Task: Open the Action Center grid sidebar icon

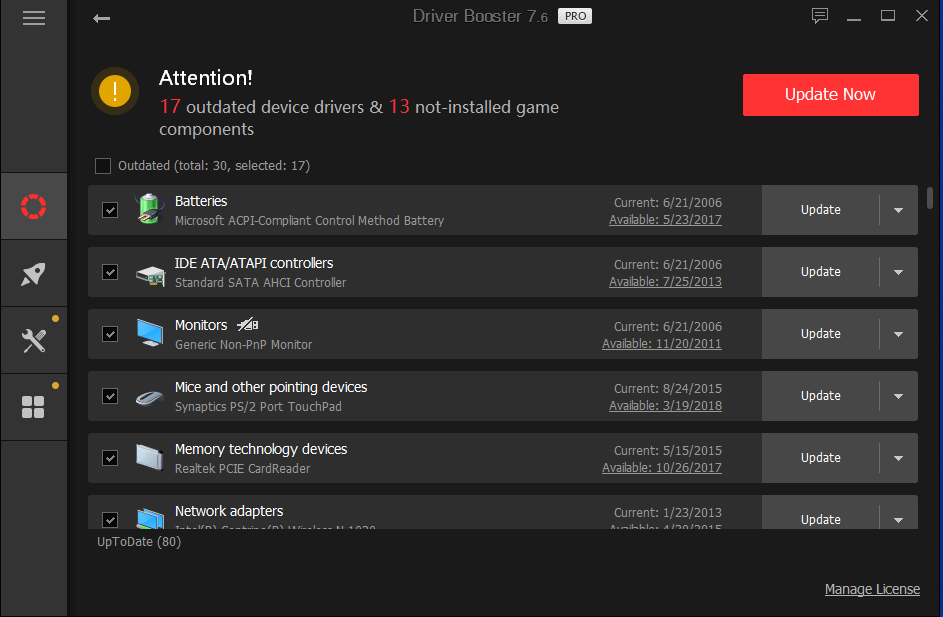Action: [34, 407]
